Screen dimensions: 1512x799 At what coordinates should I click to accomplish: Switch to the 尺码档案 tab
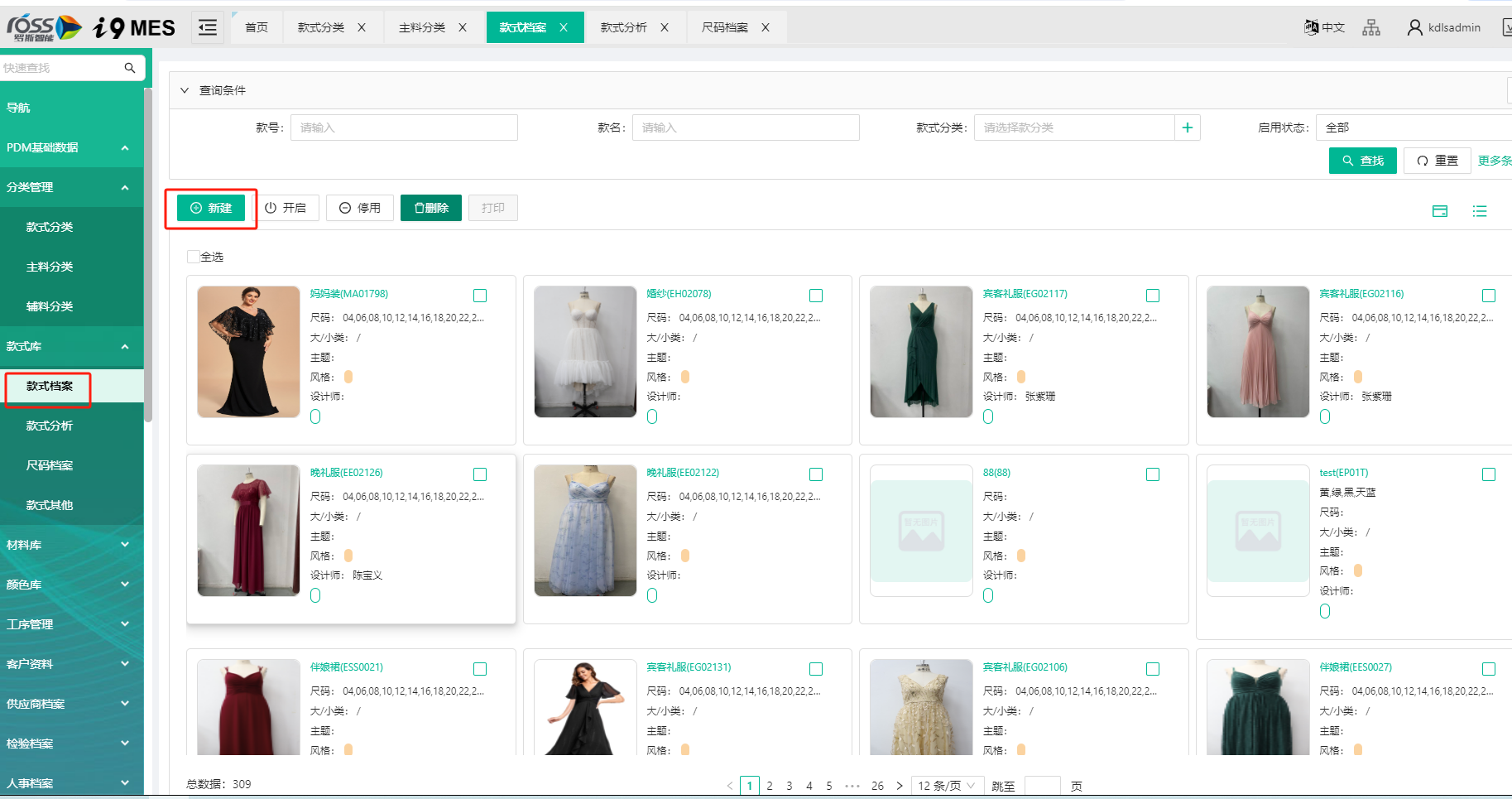click(725, 27)
